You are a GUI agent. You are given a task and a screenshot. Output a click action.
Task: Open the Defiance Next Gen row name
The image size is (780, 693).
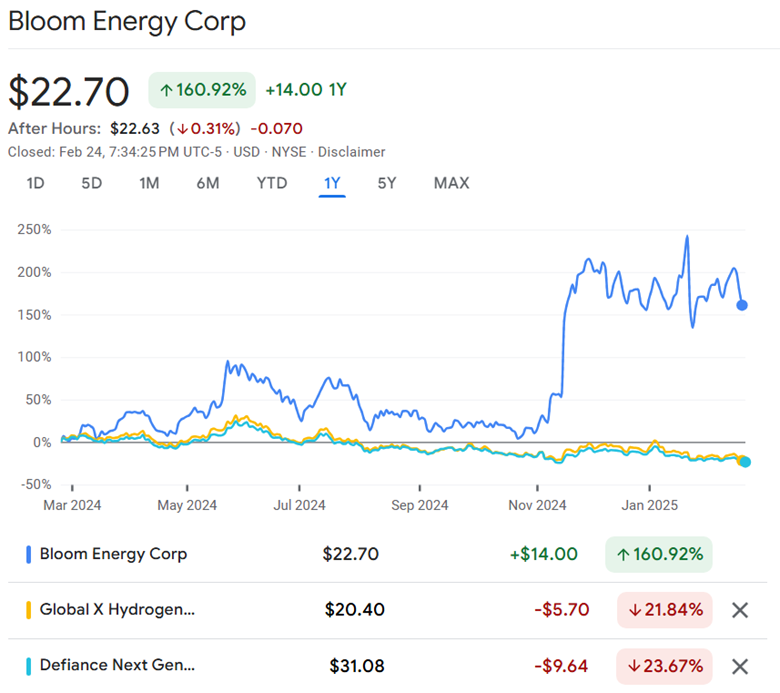[x=117, y=665]
